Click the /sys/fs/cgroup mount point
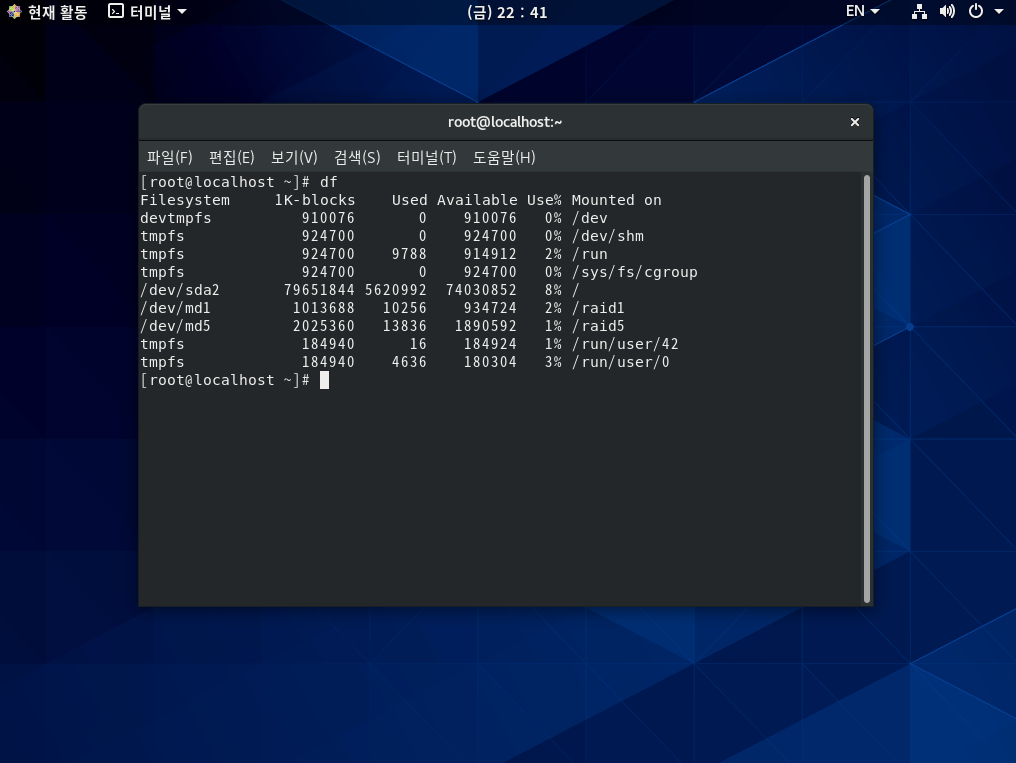1016x763 pixels. (x=634, y=272)
